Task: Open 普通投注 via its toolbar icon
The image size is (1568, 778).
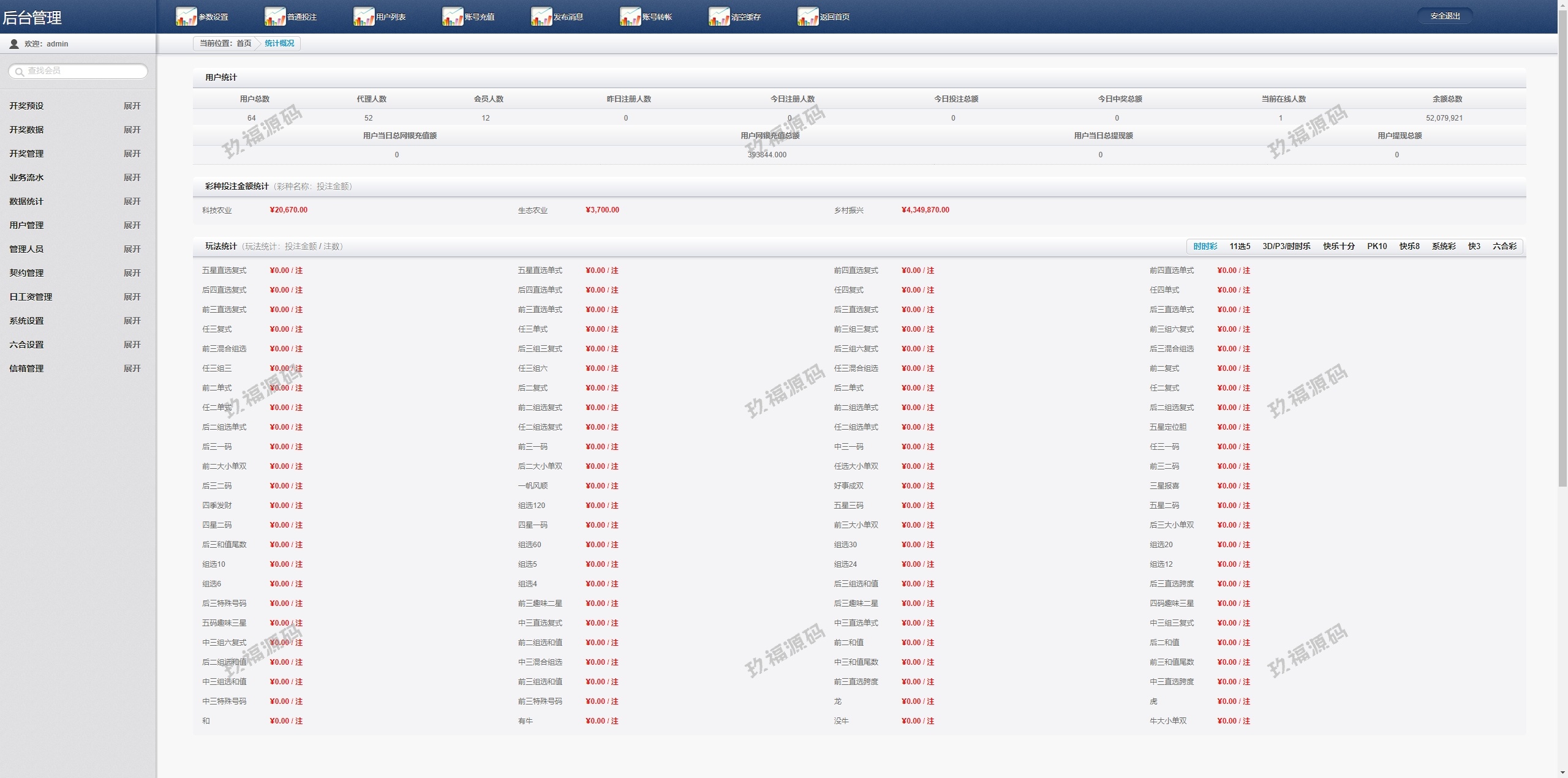Action: click(275, 17)
